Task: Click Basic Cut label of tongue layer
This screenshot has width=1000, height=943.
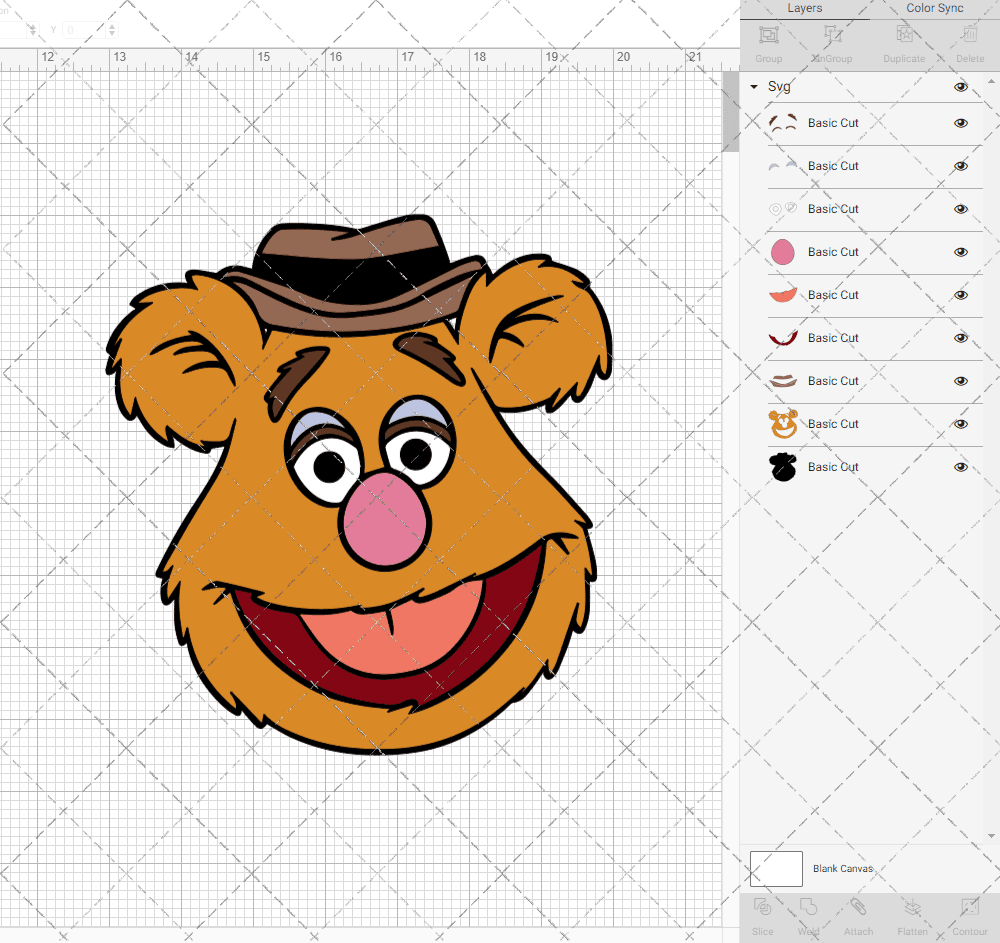Action: [x=833, y=295]
